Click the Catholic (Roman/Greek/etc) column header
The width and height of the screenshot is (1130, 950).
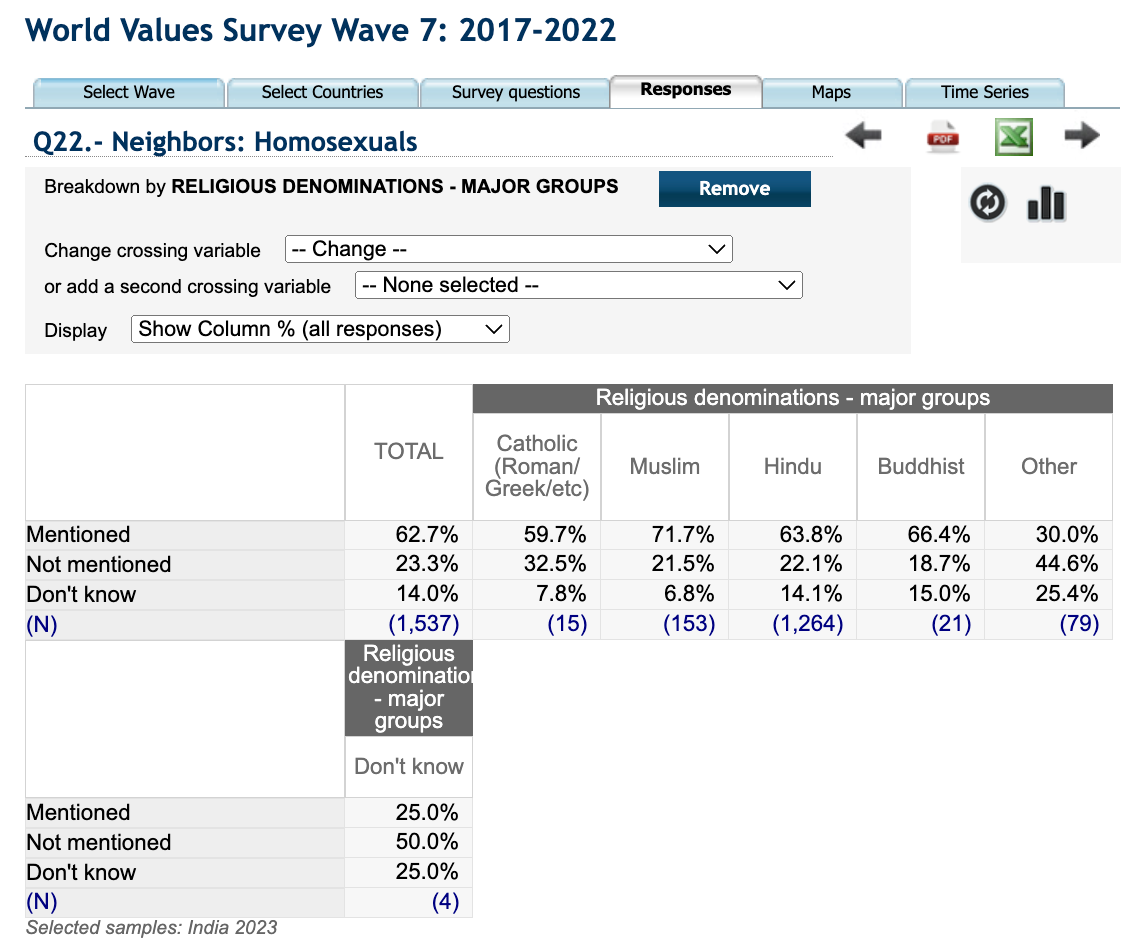(537, 466)
